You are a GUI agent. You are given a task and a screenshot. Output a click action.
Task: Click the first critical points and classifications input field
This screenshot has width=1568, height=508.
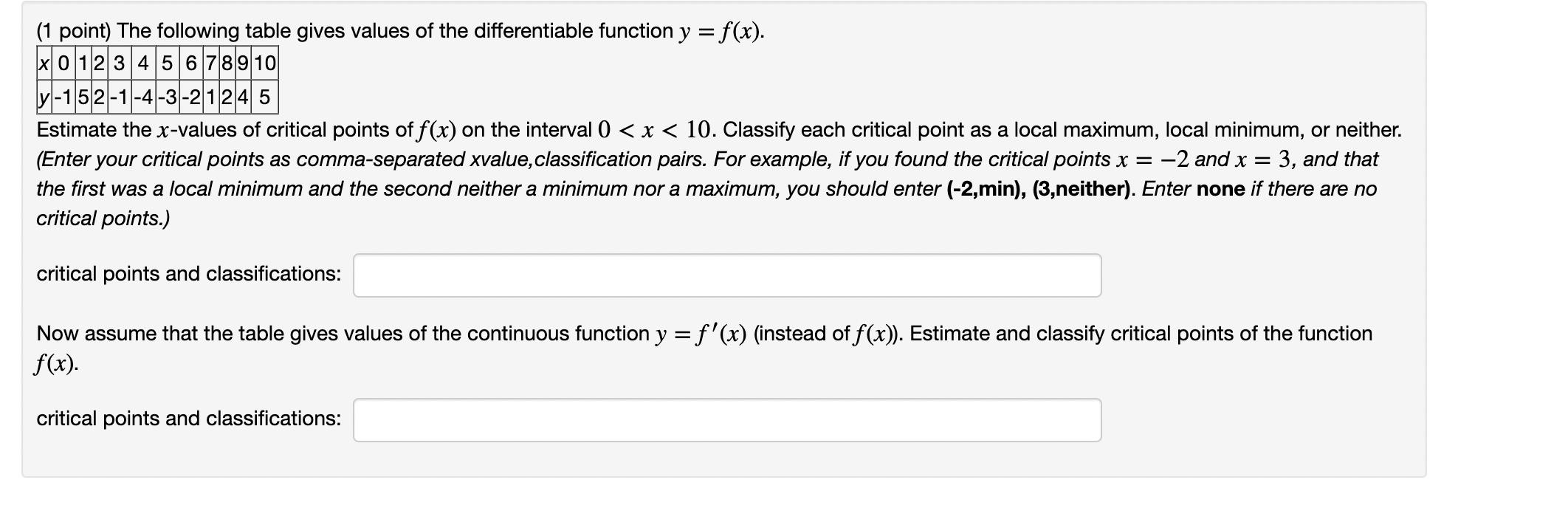(x=727, y=274)
